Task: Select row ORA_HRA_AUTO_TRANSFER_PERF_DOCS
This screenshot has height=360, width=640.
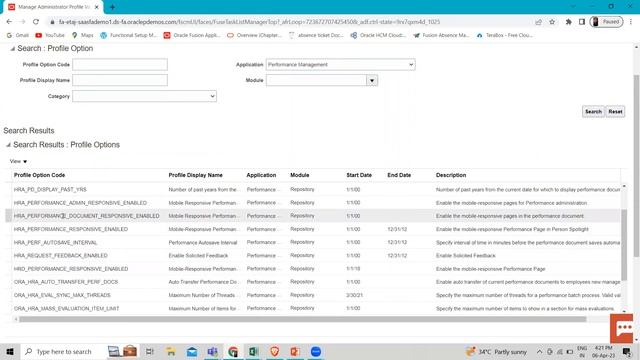Action: tap(313, 282)
